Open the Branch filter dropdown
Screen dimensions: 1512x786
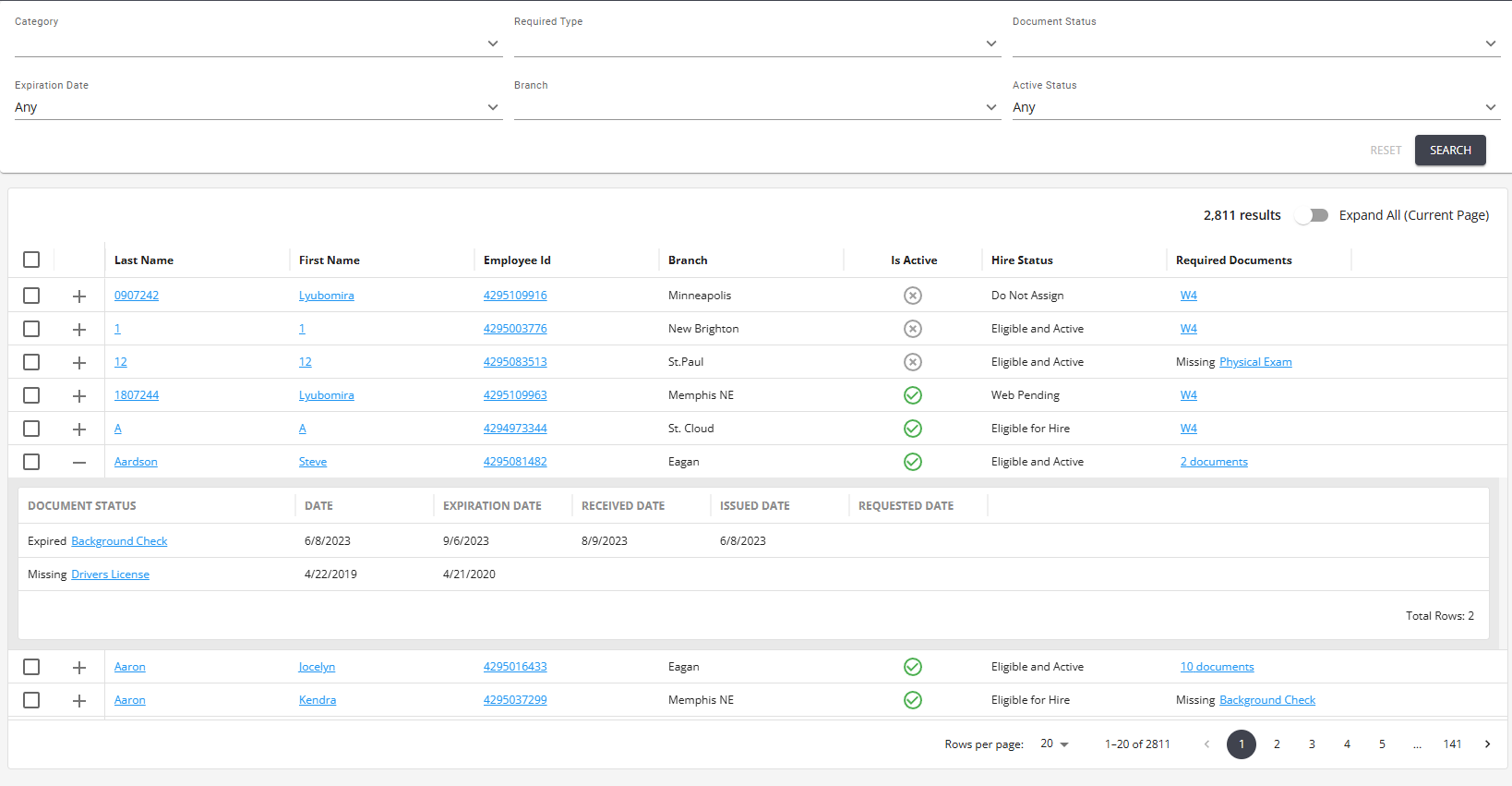point(757,107)
